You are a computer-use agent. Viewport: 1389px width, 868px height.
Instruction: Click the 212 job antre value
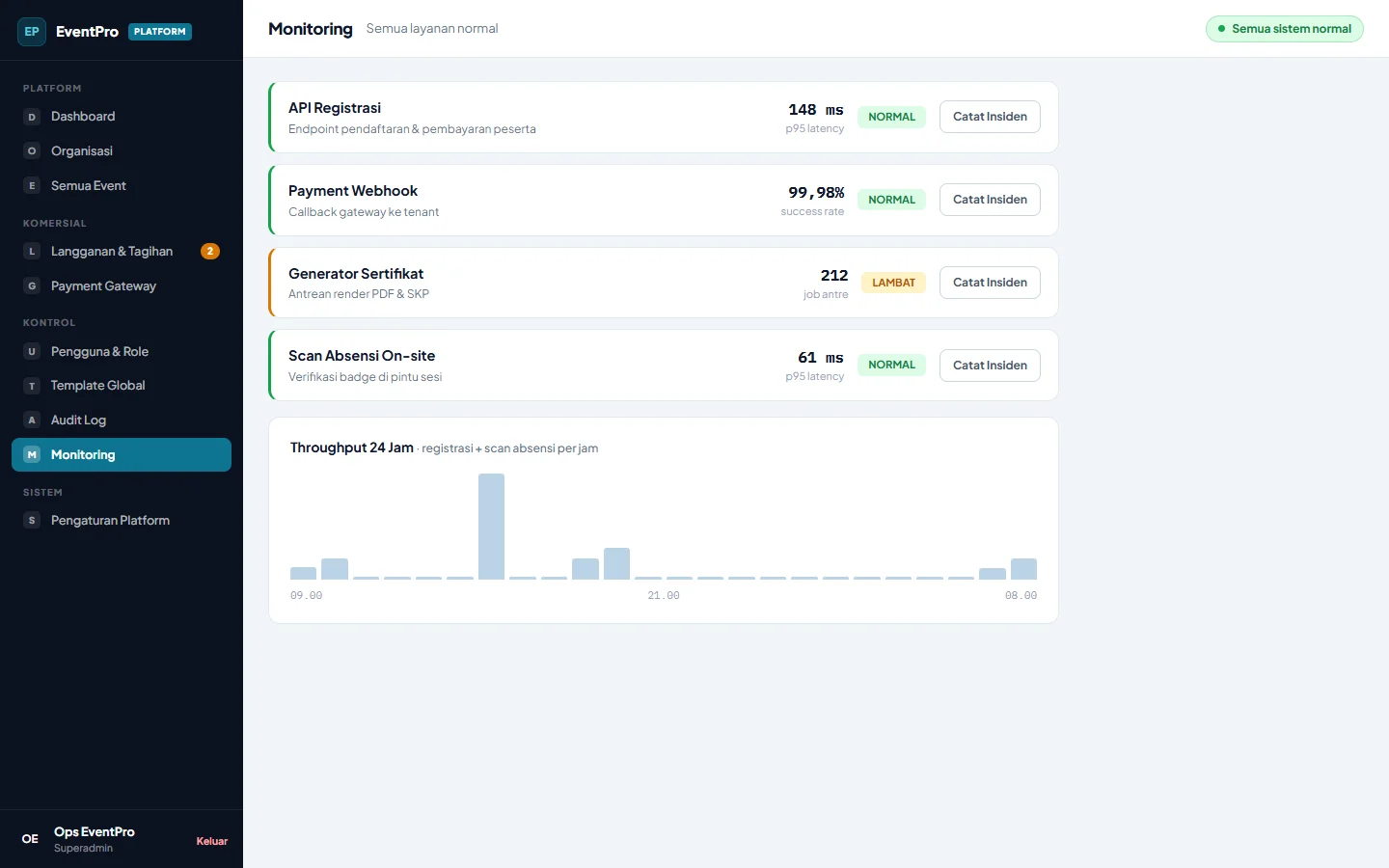(x=834, y=276)
